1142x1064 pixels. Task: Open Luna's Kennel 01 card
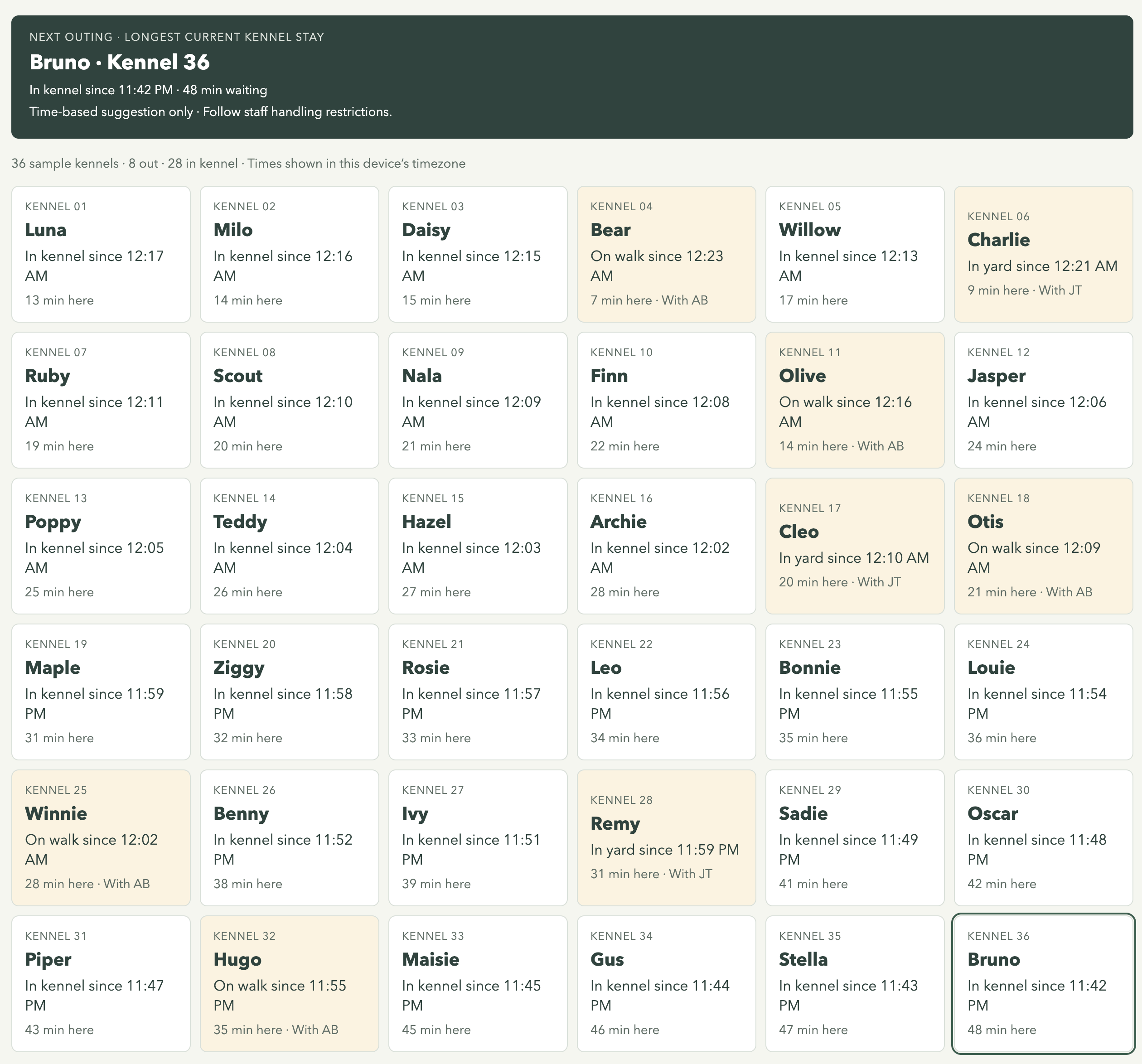click(101, 254)
